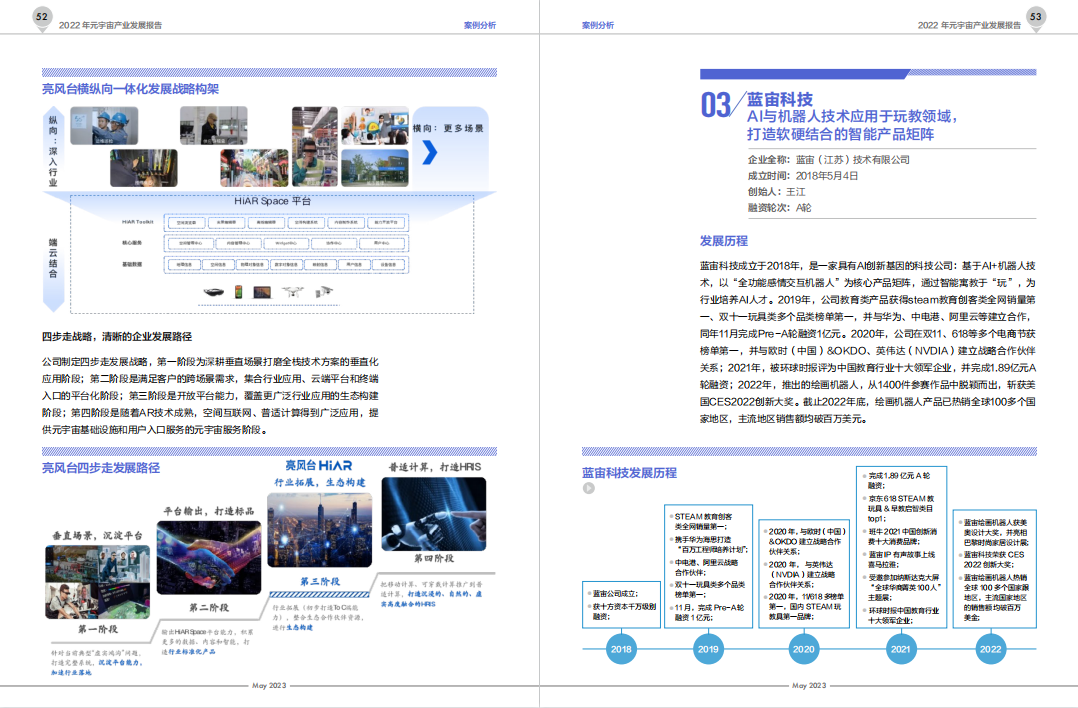Click the 横向：更多场景 label
This screenshot has height=708, width=1078.
pos(448,129)
